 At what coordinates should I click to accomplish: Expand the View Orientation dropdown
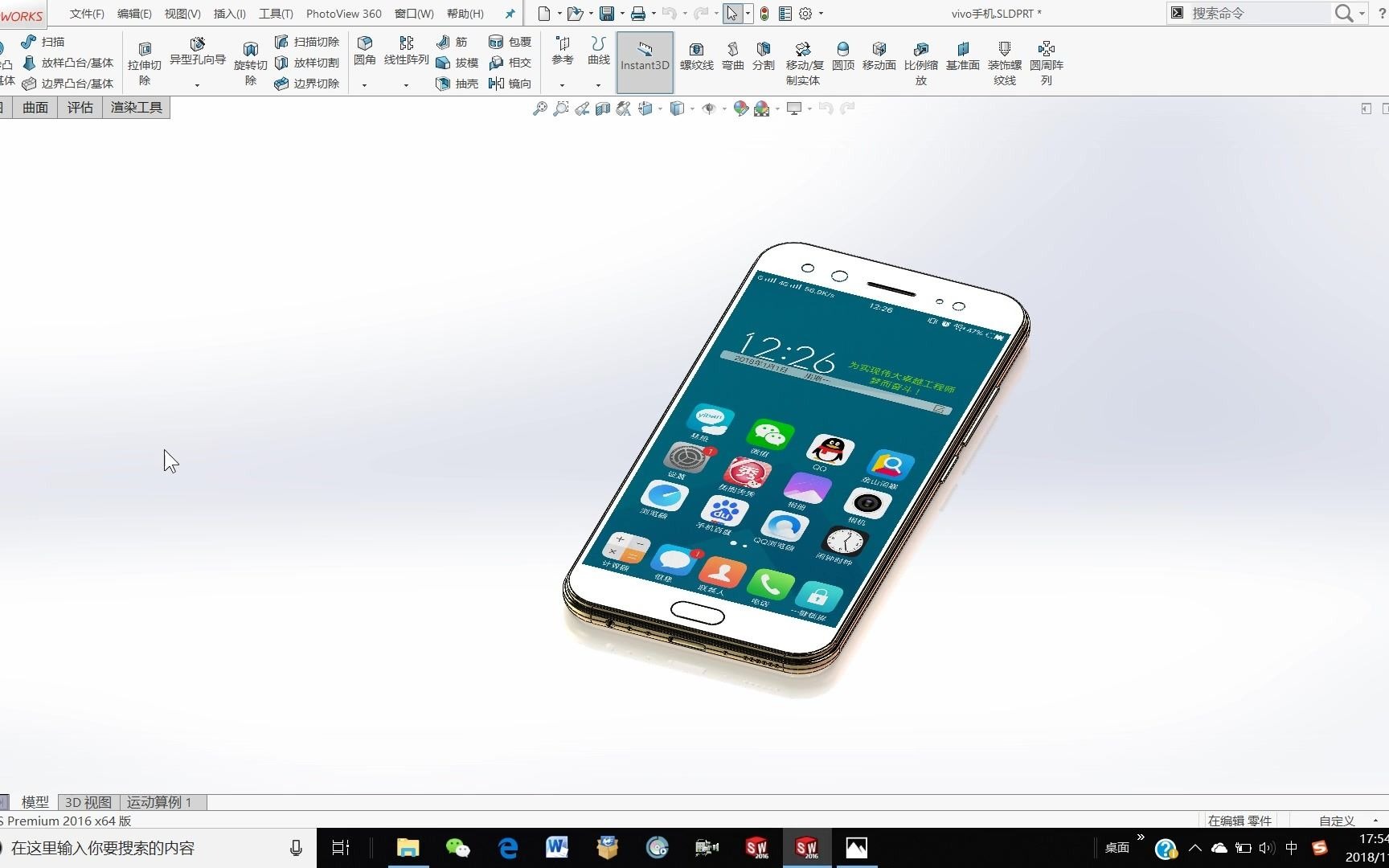660,108
